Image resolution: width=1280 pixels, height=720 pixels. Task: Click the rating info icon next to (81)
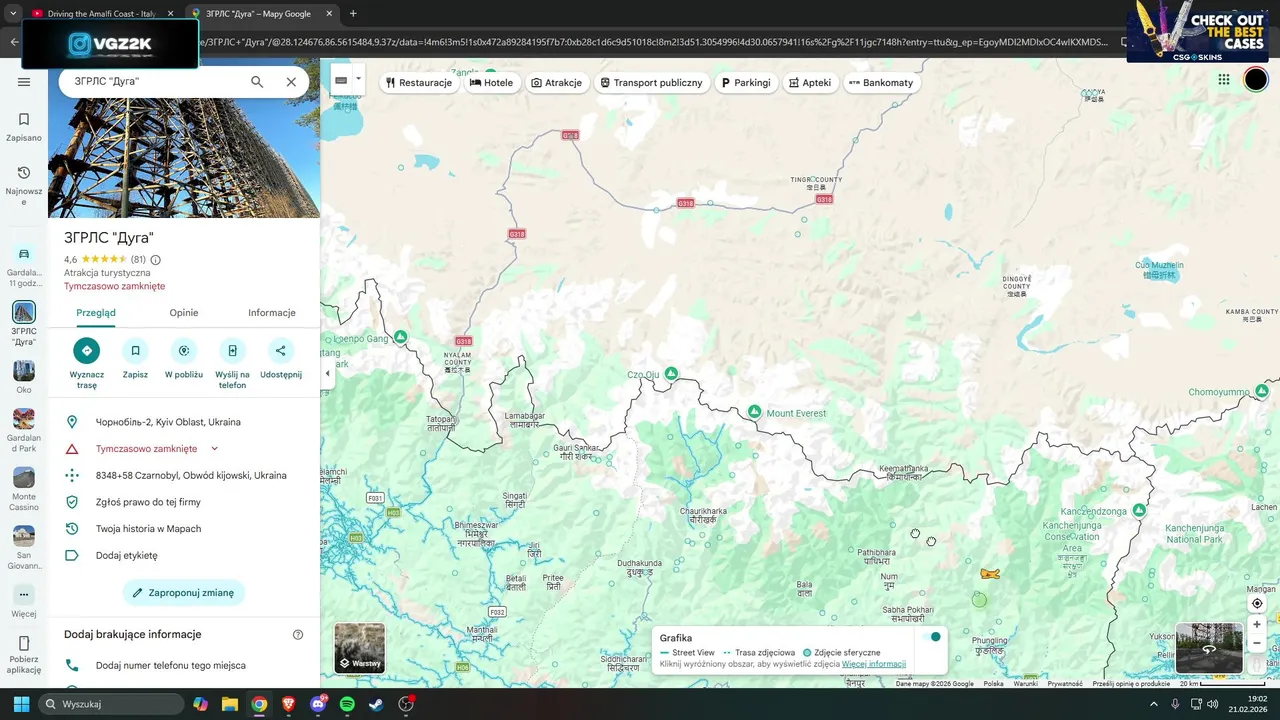[155, 260]
